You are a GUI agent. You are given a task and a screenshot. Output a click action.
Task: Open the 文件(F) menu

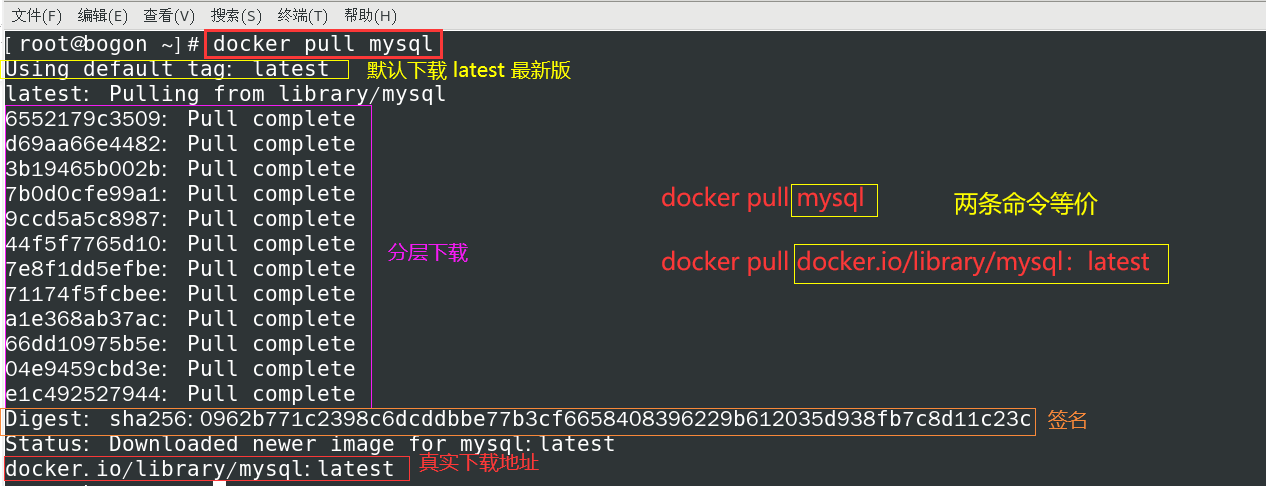click(x=36, y=16)
